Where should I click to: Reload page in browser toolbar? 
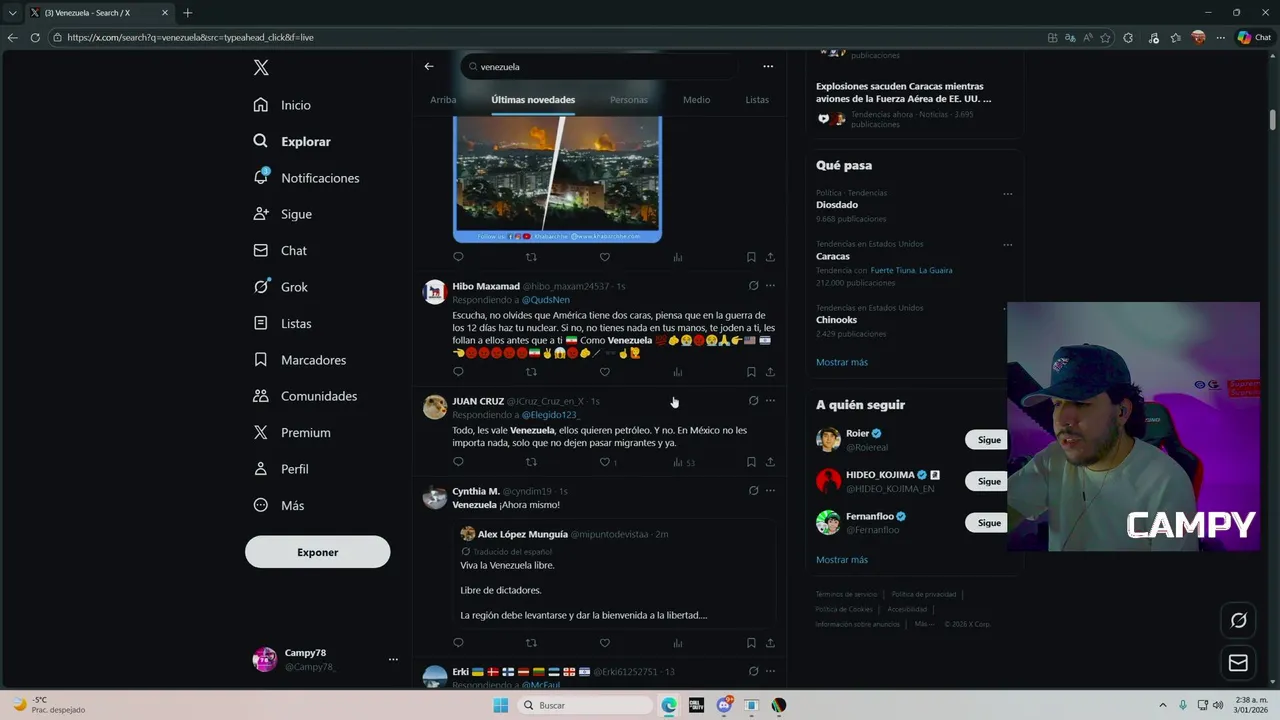(35, 37)
